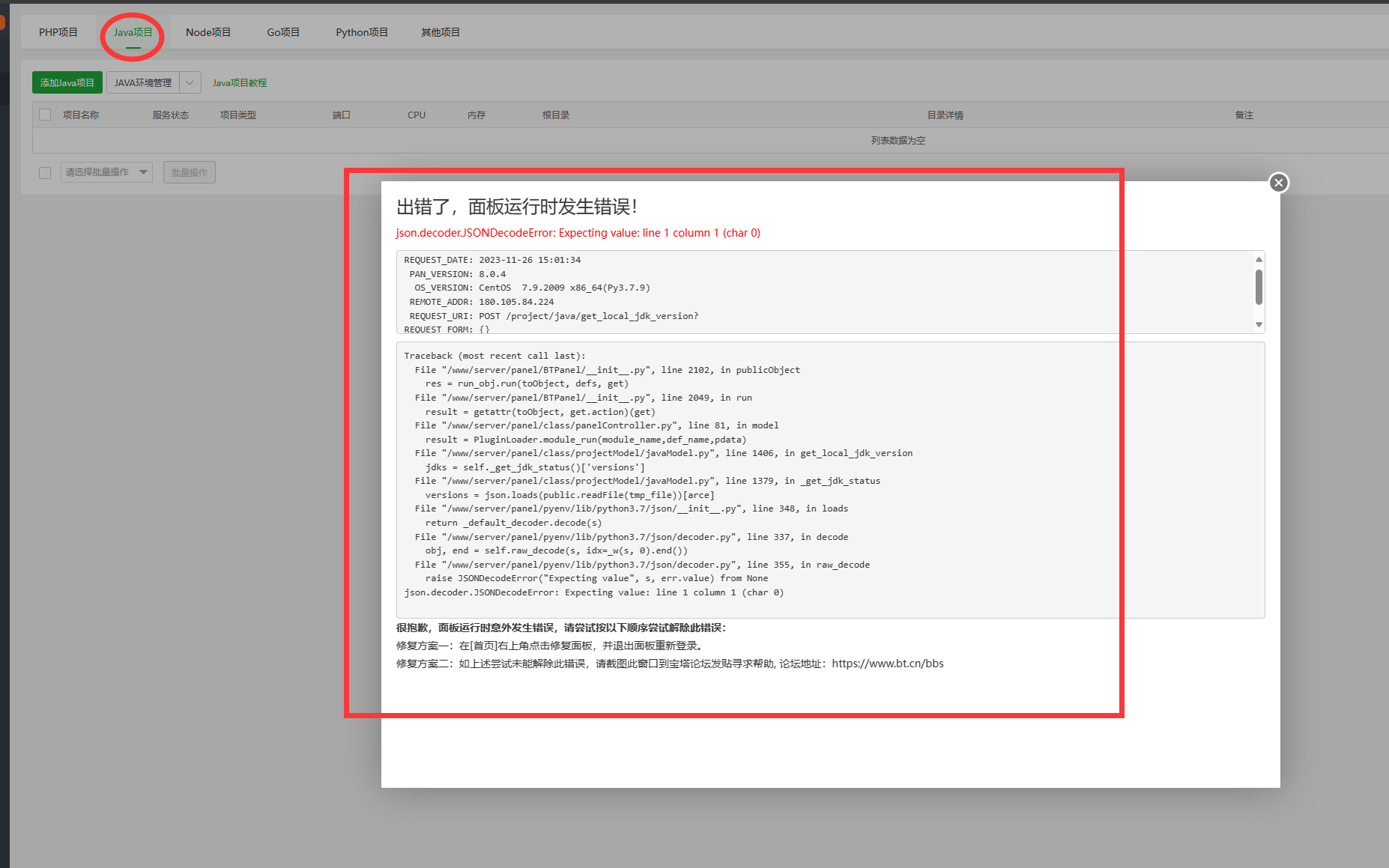
Task: Click the request info scrollbar thumb
Action: (x=1259, y=287)
